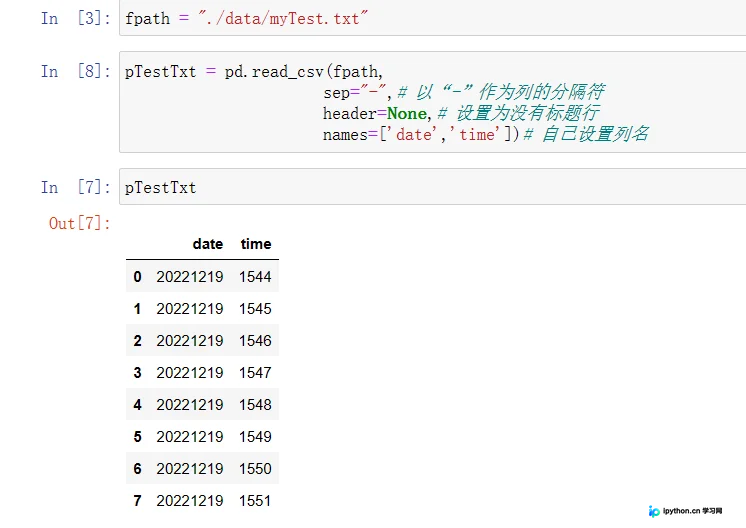Click row index 4 in the table
Viewport: 746px width, 528px height.
click(137, 405)
